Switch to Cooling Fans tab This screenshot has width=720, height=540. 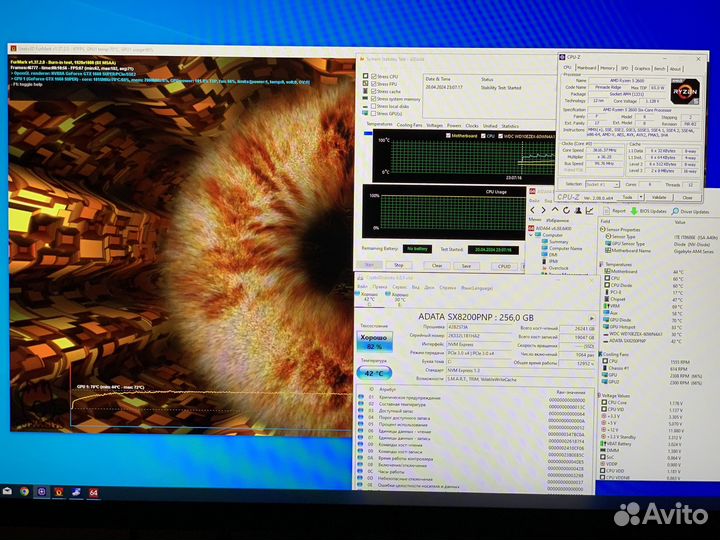click(409, 125)
